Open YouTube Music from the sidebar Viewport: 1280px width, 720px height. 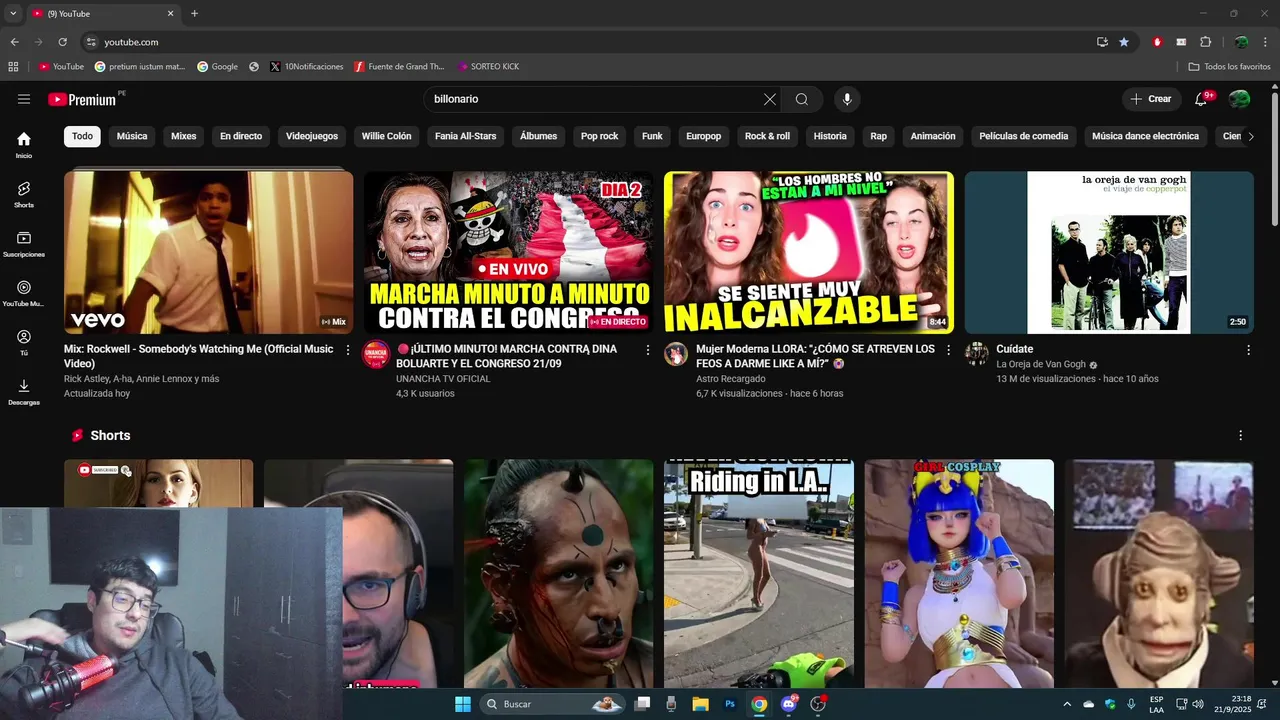click(24, 293)
